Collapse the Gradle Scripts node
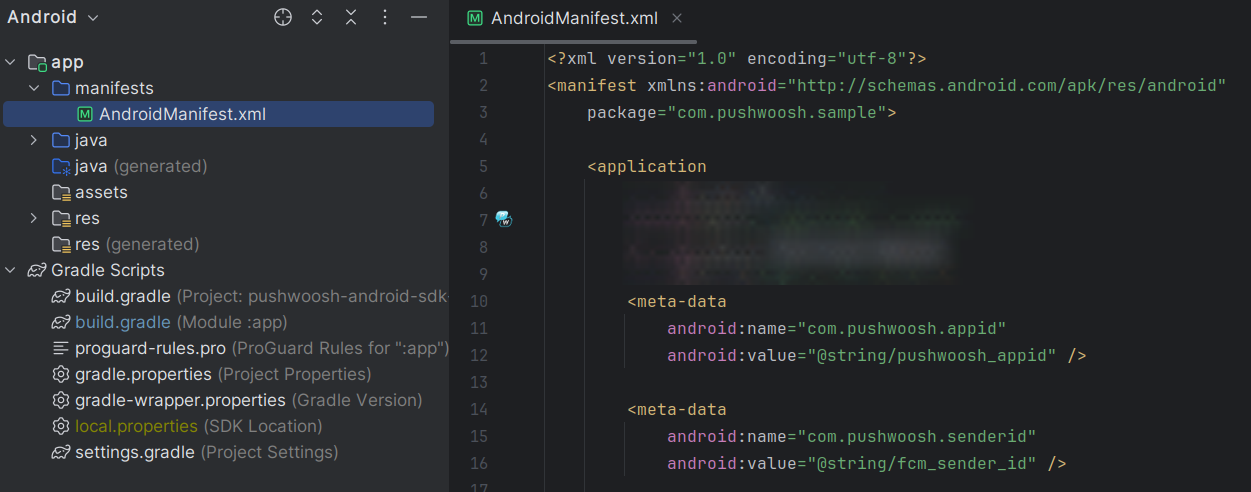1251x492 pixels. point(11,270)
